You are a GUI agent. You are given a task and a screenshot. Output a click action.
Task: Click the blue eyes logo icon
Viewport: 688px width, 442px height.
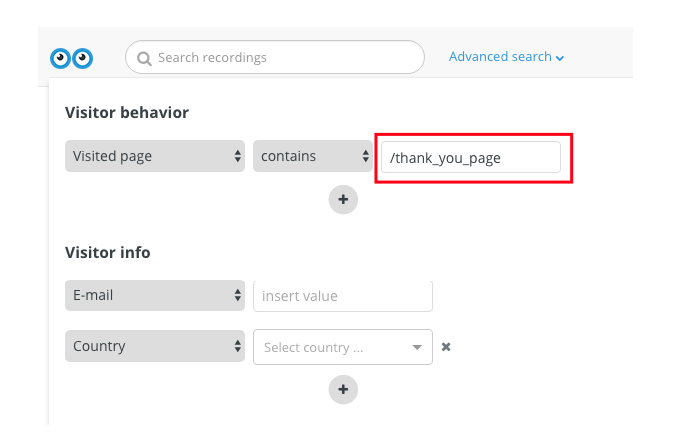click(x=72, y=58)
